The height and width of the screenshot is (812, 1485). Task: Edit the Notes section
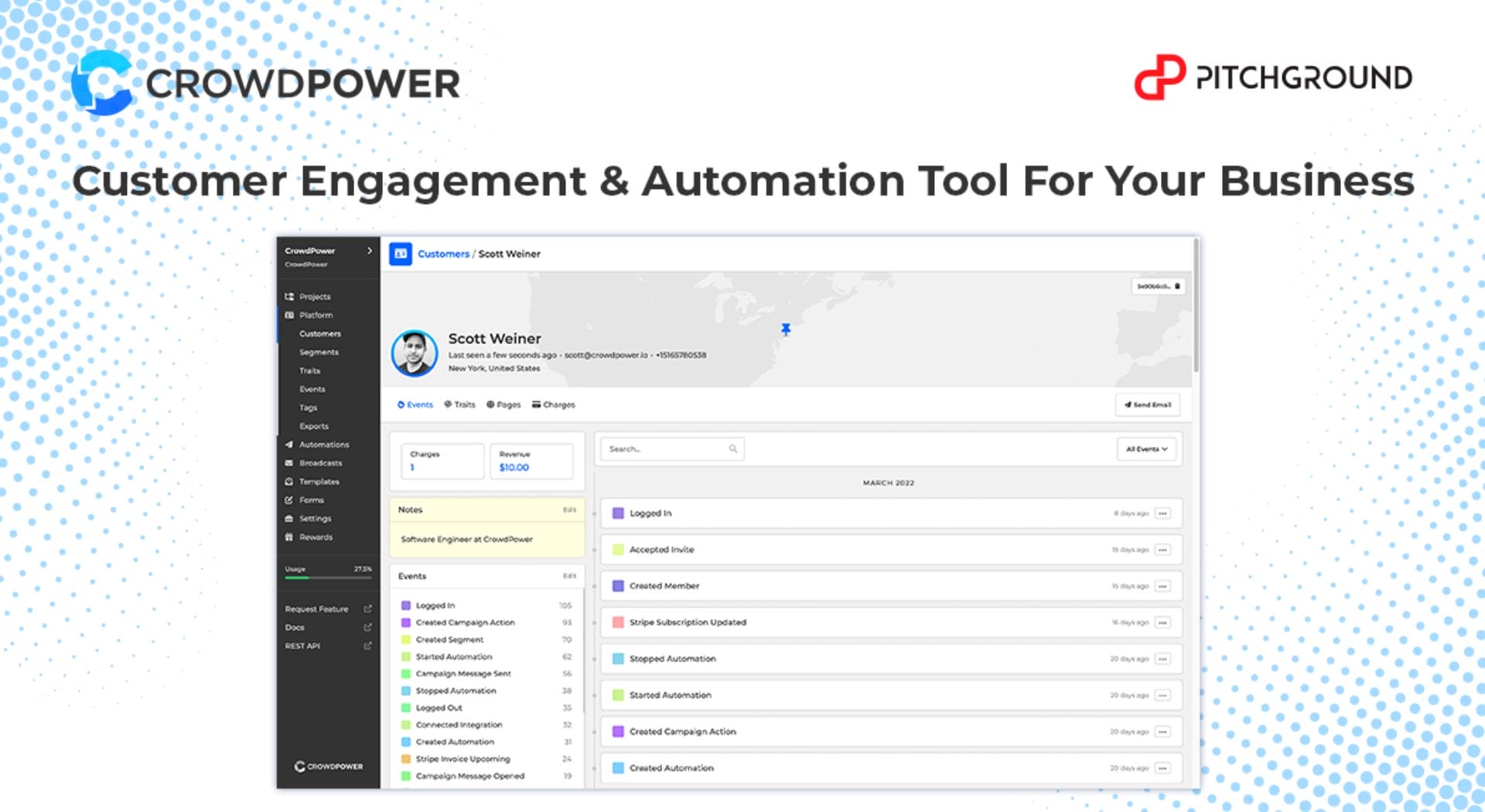tap(569, 510)
